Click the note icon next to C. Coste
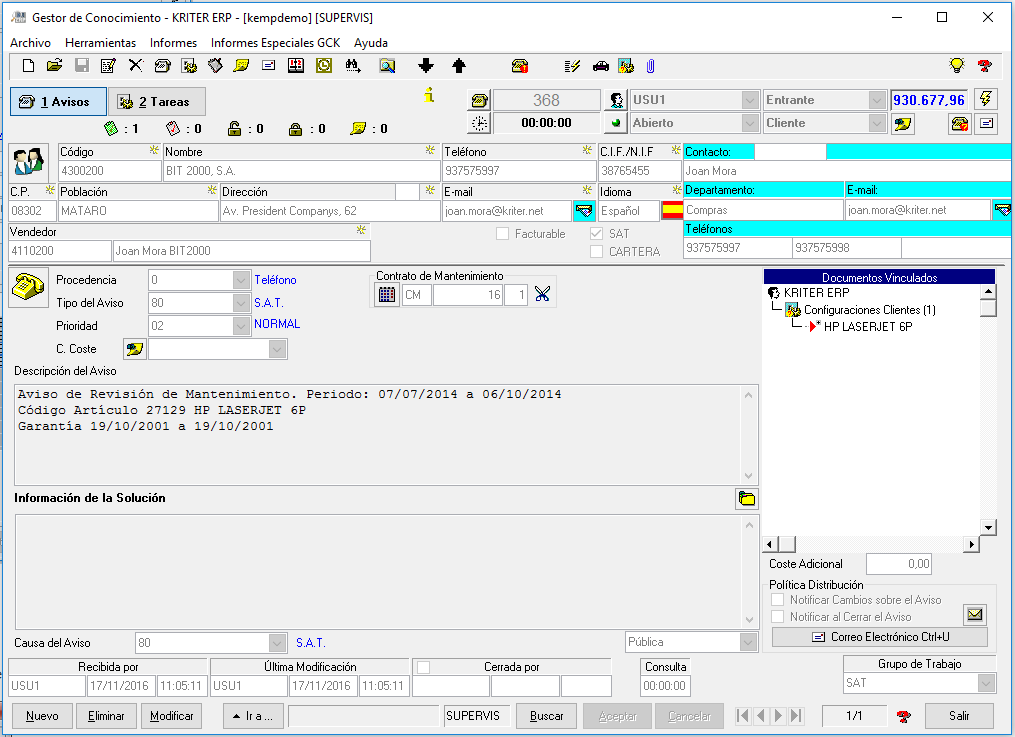This screenshot has width=1015, height=737. (134, 349)
